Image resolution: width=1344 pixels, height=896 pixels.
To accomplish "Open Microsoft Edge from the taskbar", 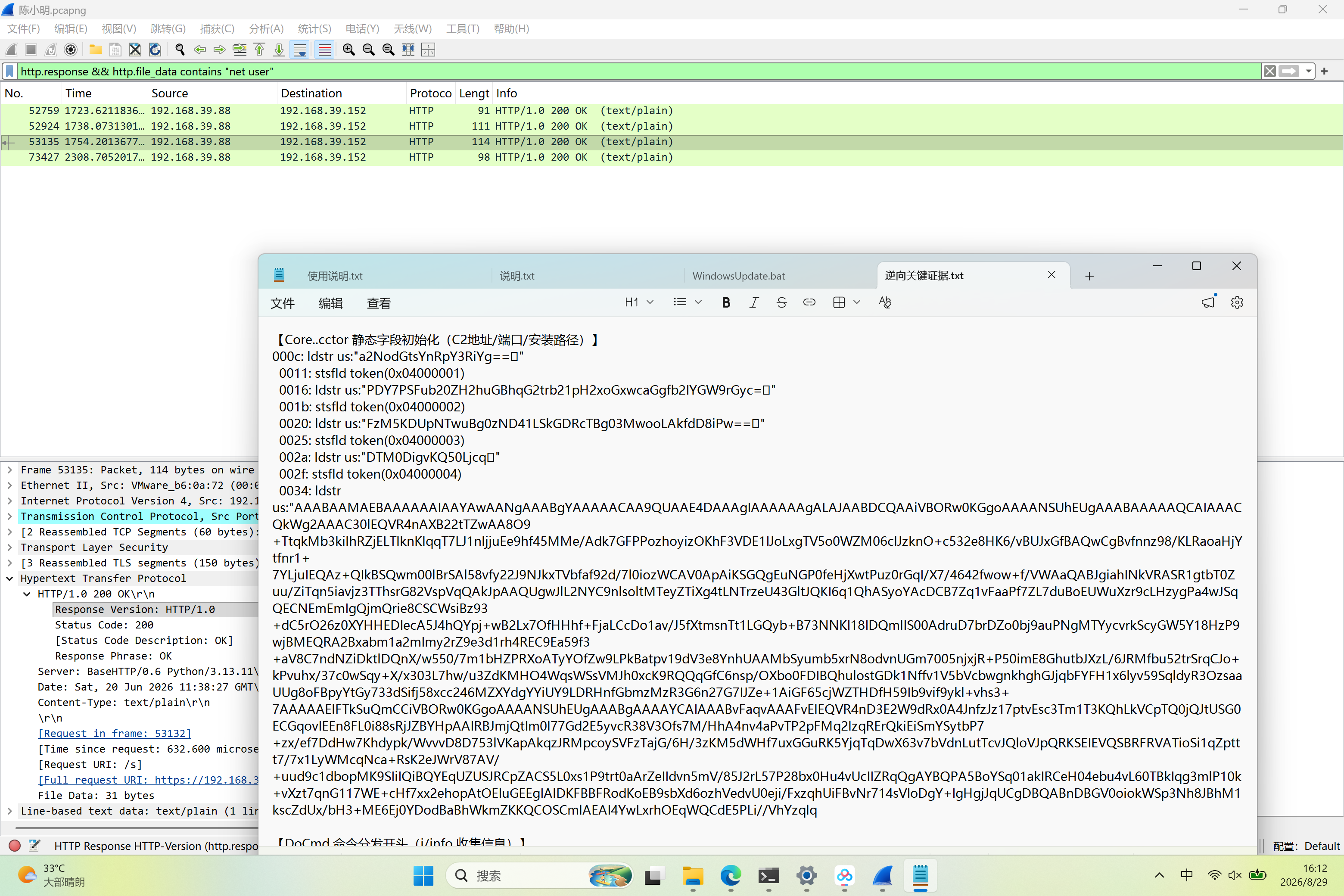I will point(730,875).
